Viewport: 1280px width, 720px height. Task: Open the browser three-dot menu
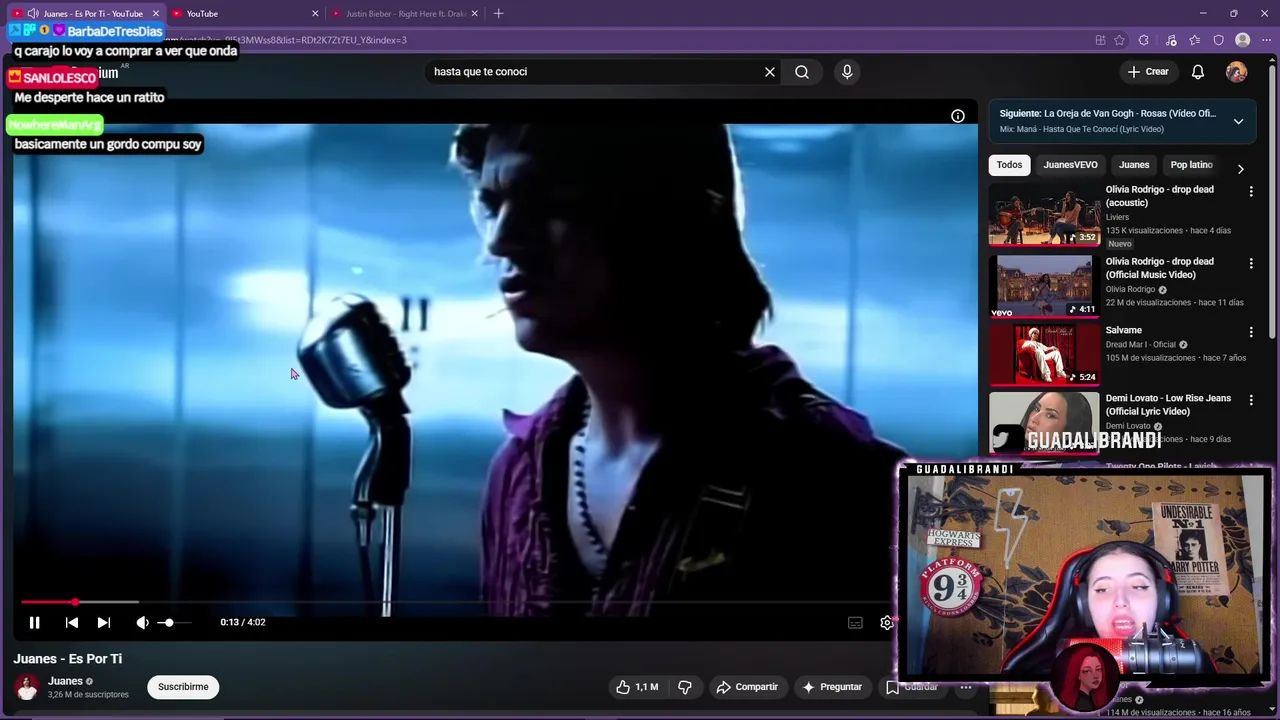pos(1266,40)
